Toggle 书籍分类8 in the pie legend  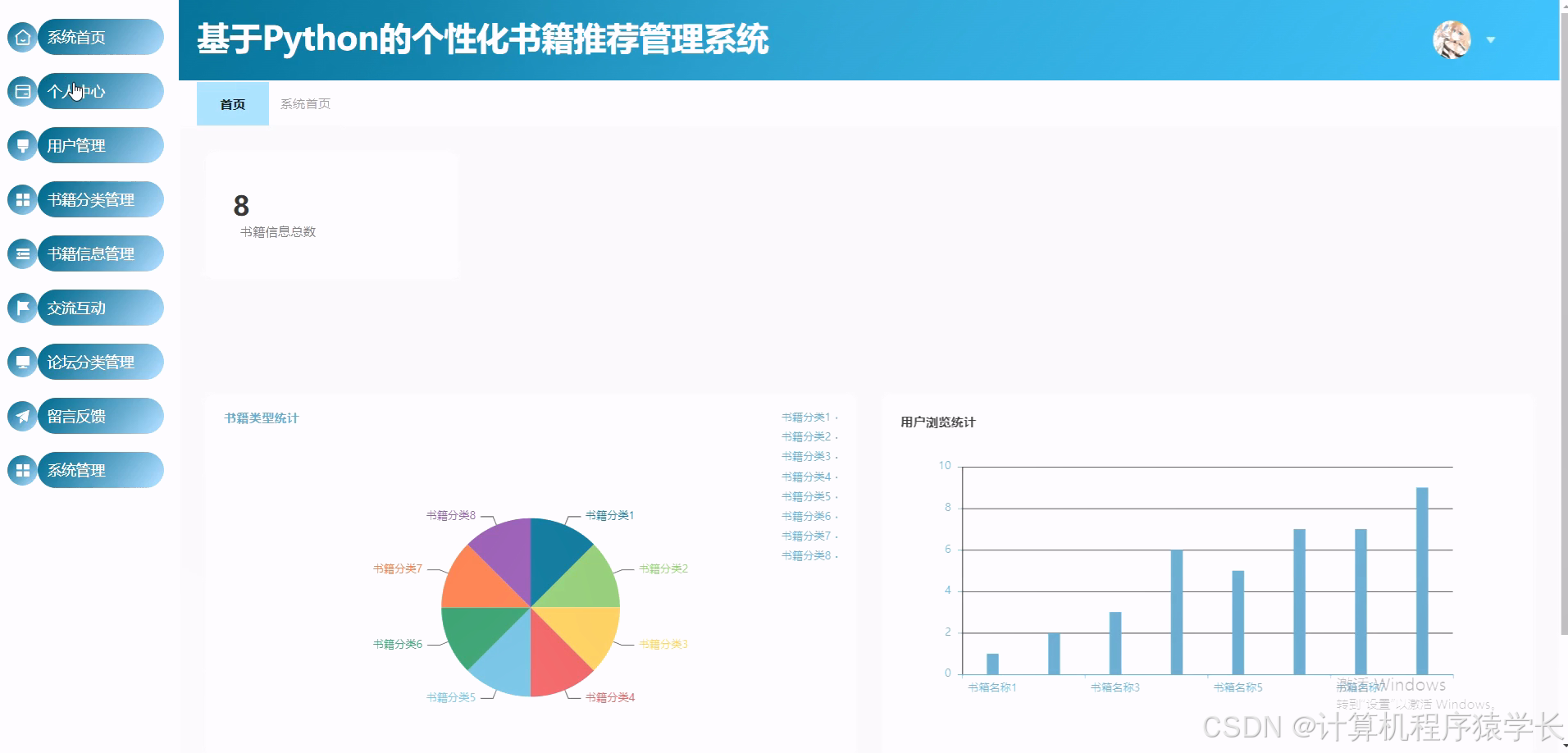pos(809,555)
